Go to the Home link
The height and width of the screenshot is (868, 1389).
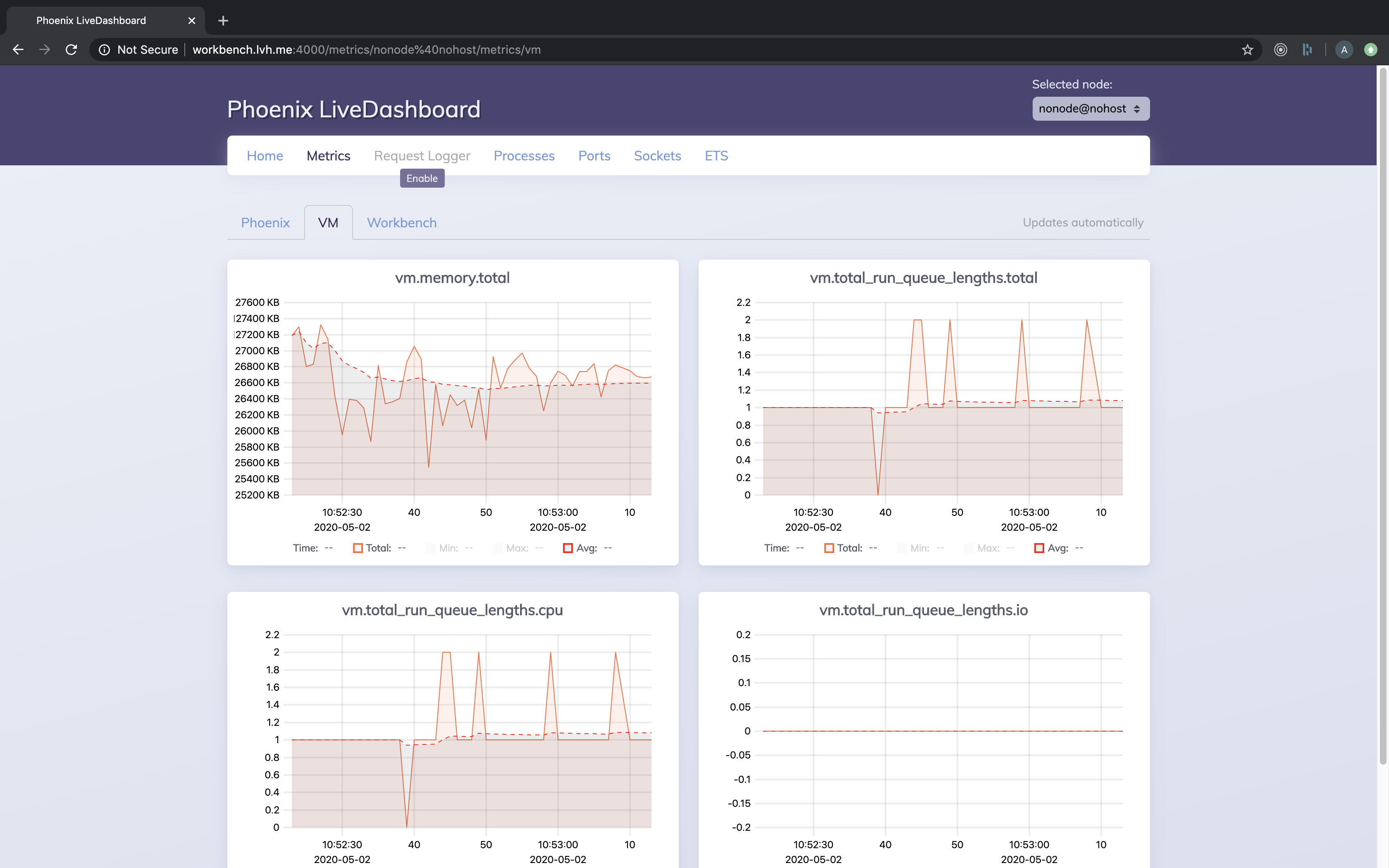[x=265, y=155]
